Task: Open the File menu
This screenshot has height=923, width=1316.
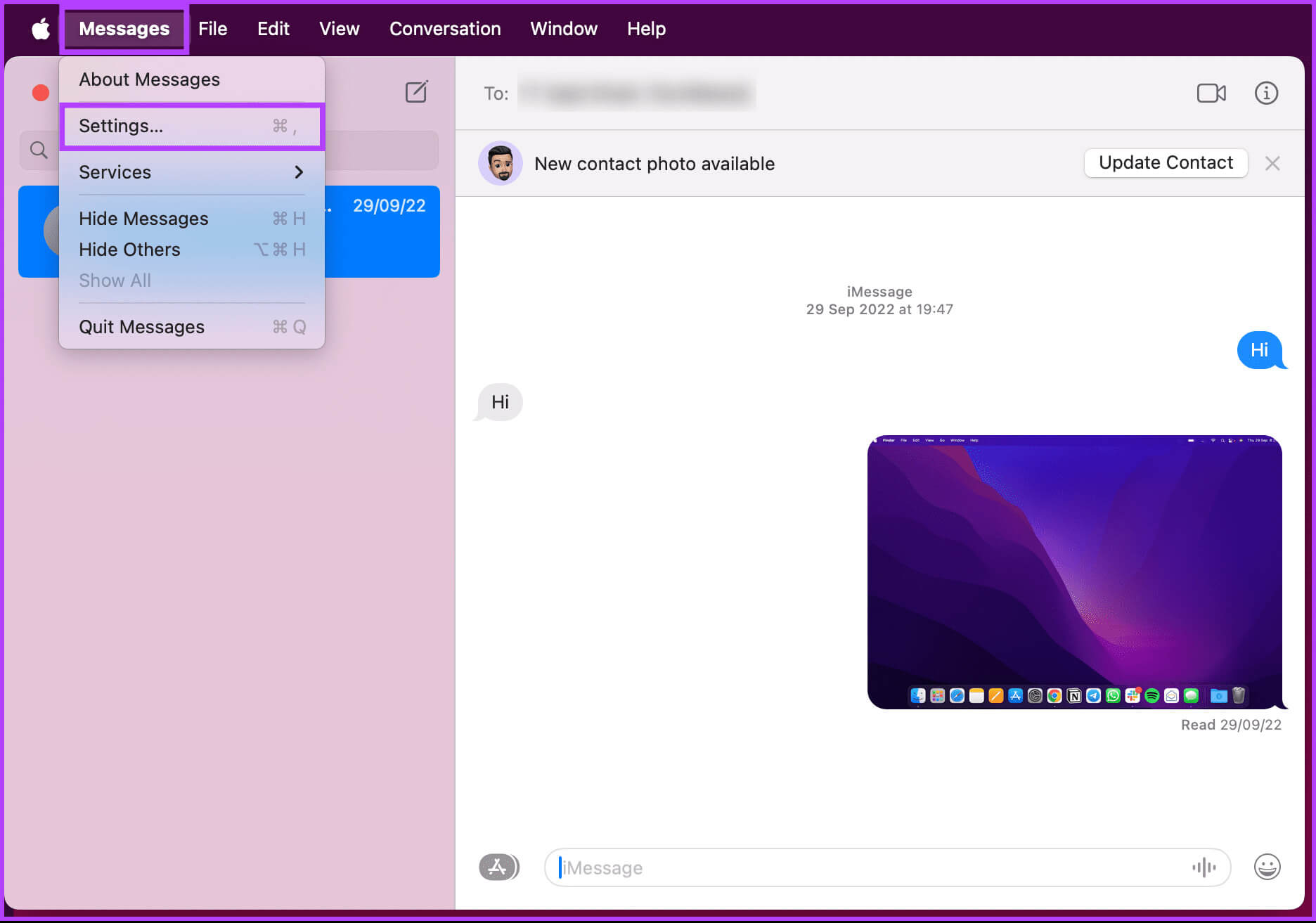Action: pos(212,29)
